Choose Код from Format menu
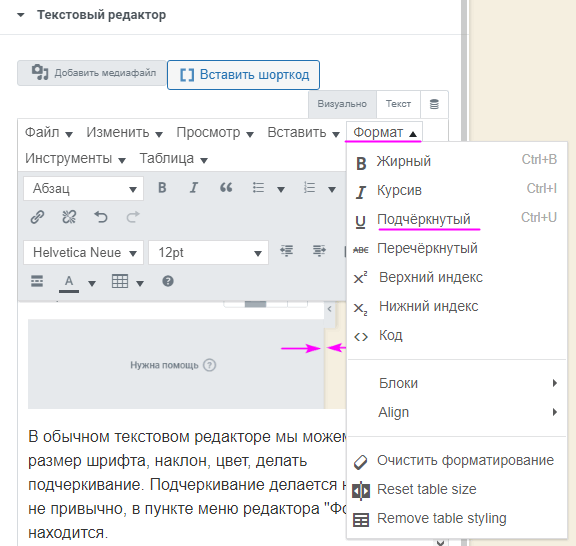576x546 pixels. click(457, 335)
